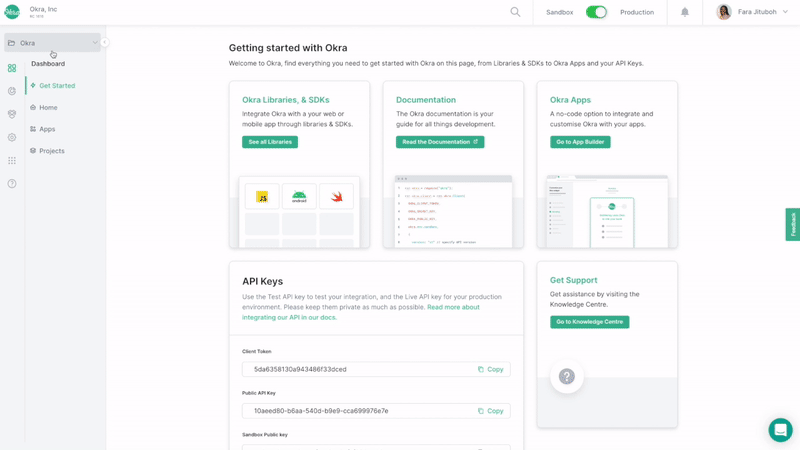Click the Get Support heading

coord(573,280)
